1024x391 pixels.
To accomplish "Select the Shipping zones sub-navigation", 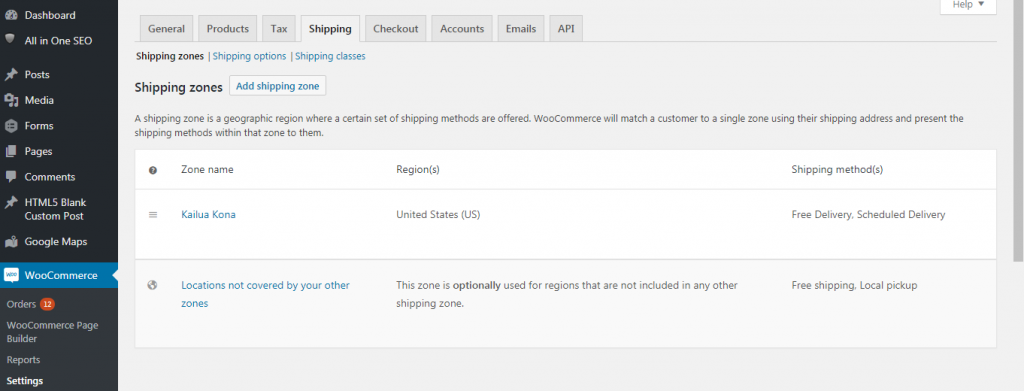I will [x=170, y=56].
